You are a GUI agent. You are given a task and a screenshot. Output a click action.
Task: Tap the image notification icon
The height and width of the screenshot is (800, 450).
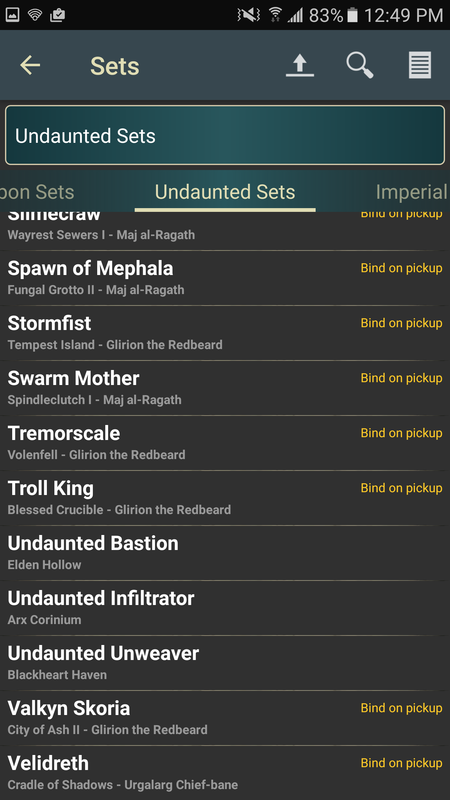12,15
